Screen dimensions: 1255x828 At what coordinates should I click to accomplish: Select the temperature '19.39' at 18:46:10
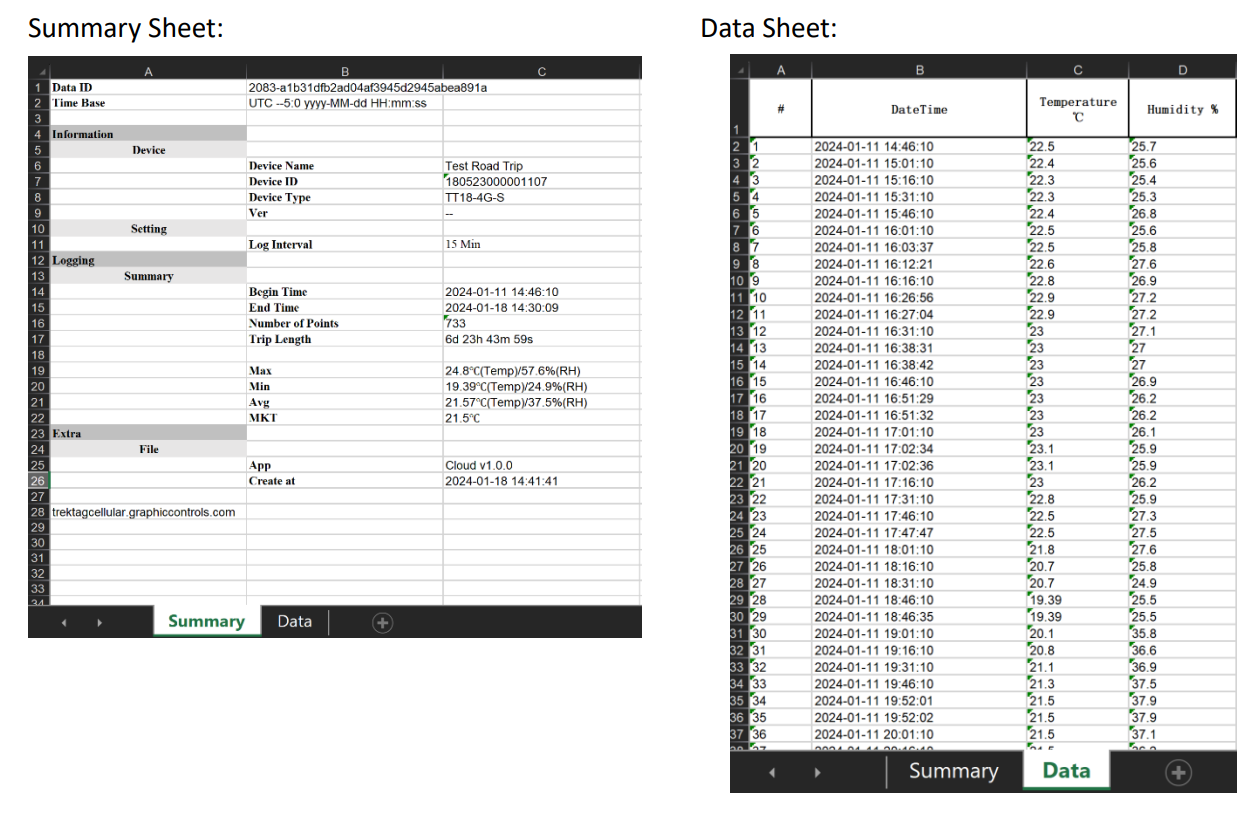(1078, 600)
